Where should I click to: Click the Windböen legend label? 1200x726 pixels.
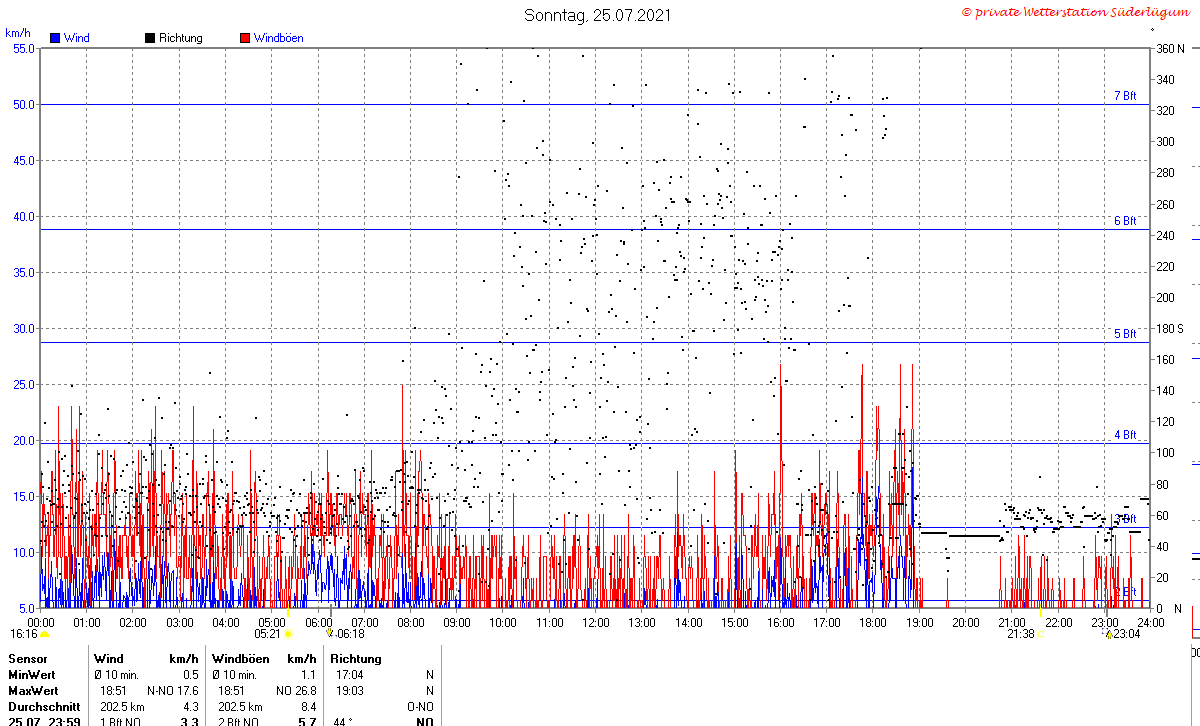(x=278, y=38)
